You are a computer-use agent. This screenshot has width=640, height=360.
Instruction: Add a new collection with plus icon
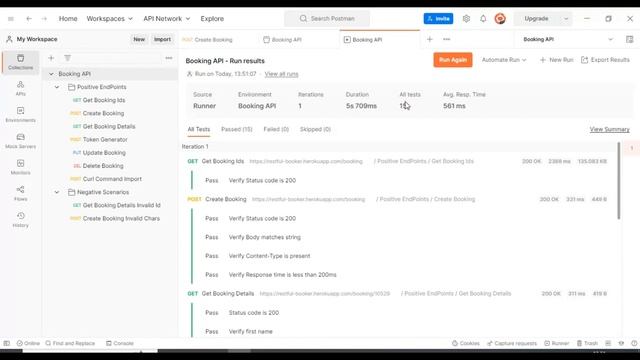(x=51, y=58)
